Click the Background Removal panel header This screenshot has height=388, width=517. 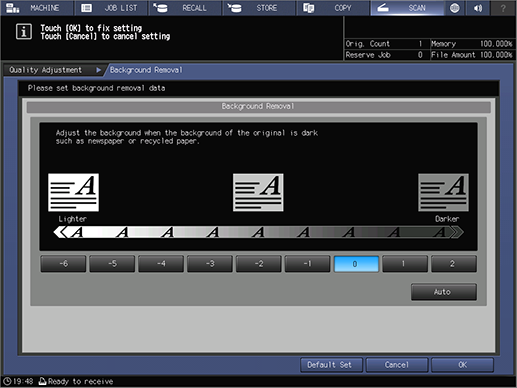(x=258, y=107)
